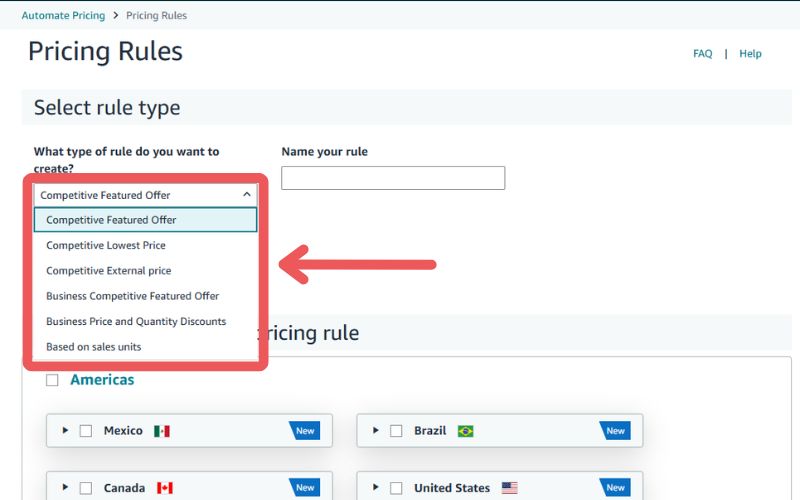Click the Canada flag icon
Image resolution: width=800 pixels, height=500 pixels.
tap(164, 488)
